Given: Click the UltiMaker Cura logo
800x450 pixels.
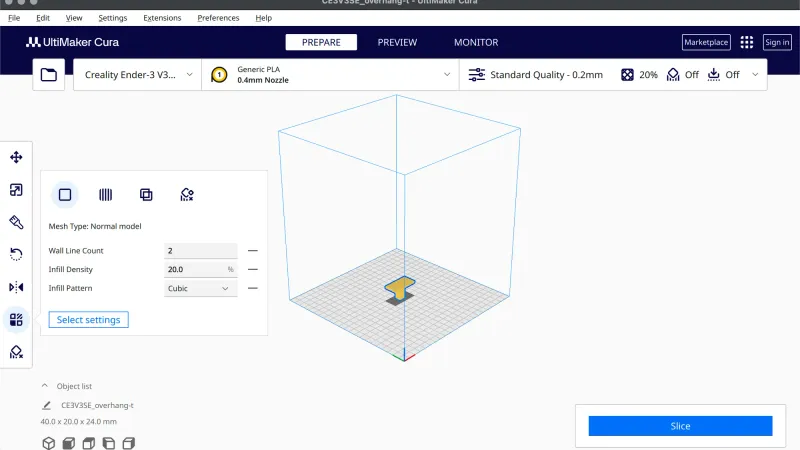Looking at the screenshot, I should [72, 42].
